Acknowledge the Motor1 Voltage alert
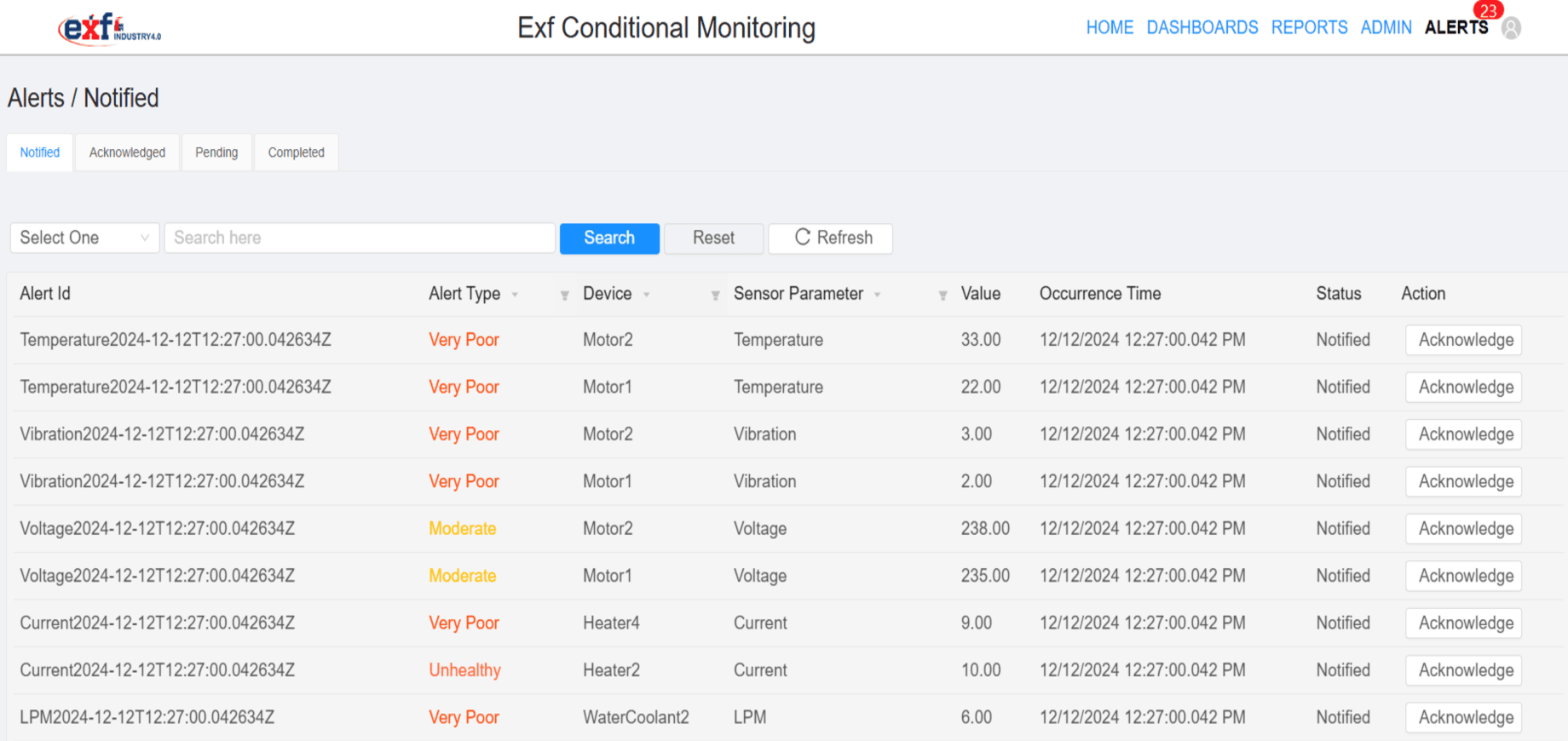This screenshot has height=741, width=1568. point(1464,576)
